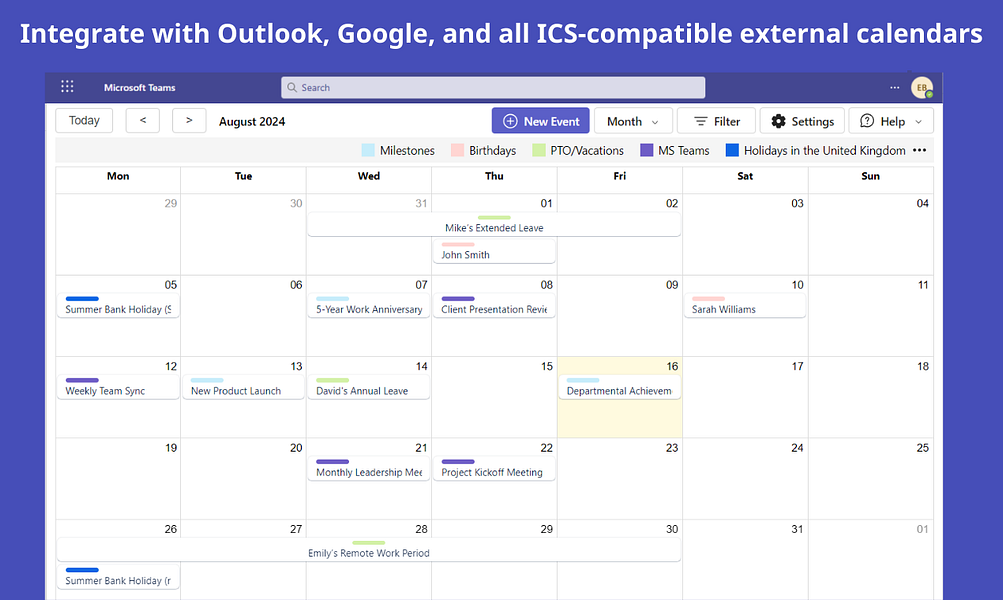Select the Microsoft Teams menu label
The width and height of the screenshot is (1003, 600).
(139, 87)
